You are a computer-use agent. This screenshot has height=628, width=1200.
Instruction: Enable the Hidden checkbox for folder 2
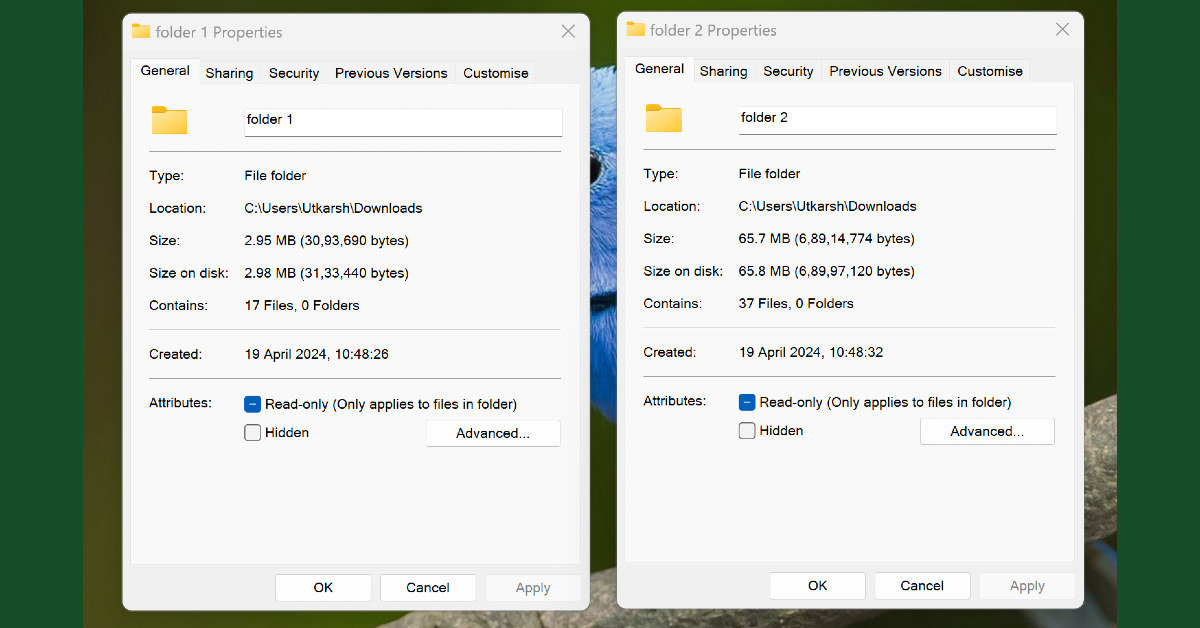coord(747,431)
